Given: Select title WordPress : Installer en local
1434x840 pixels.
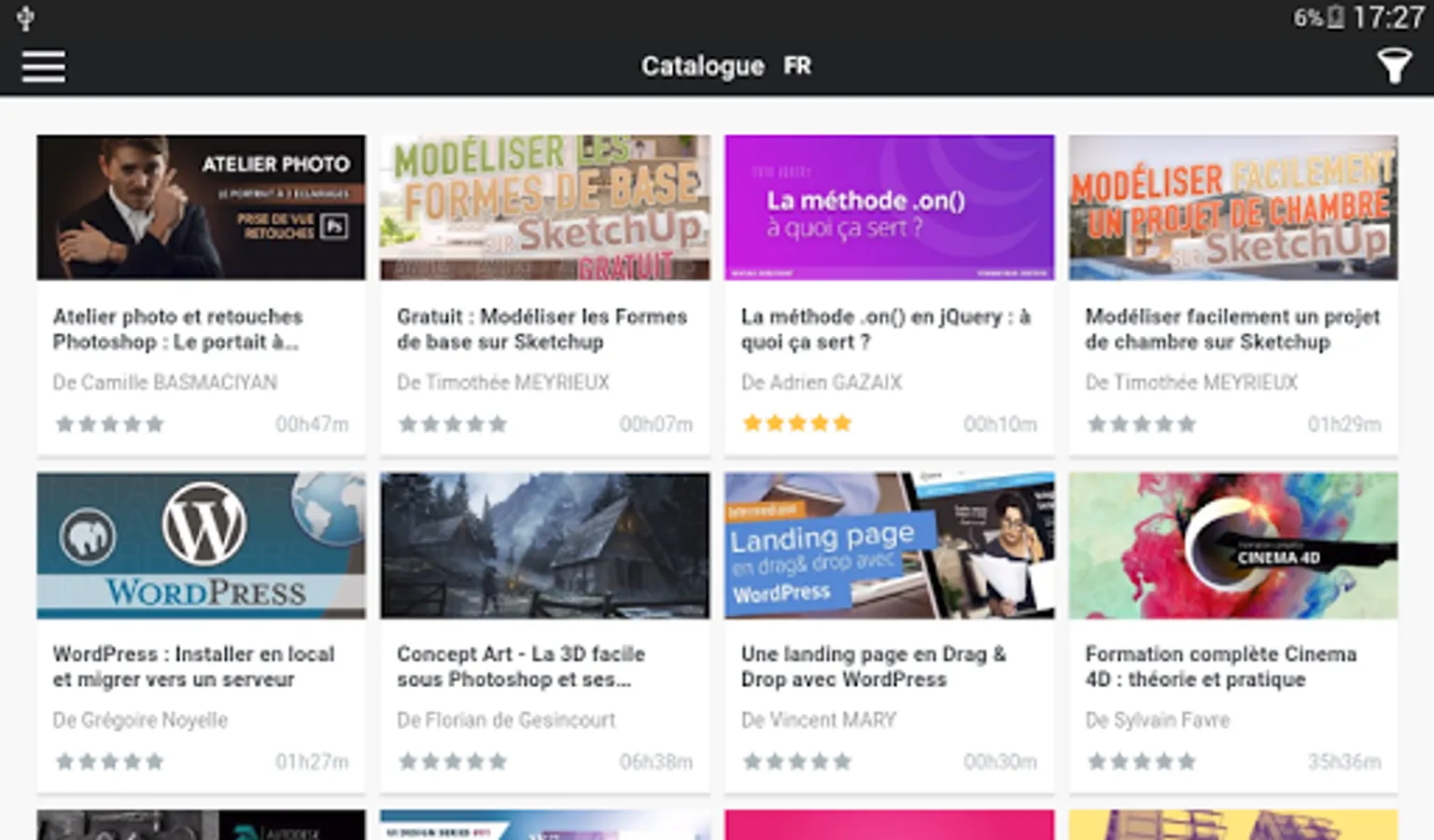Looking at the screenshot, I should coord(193,666).
